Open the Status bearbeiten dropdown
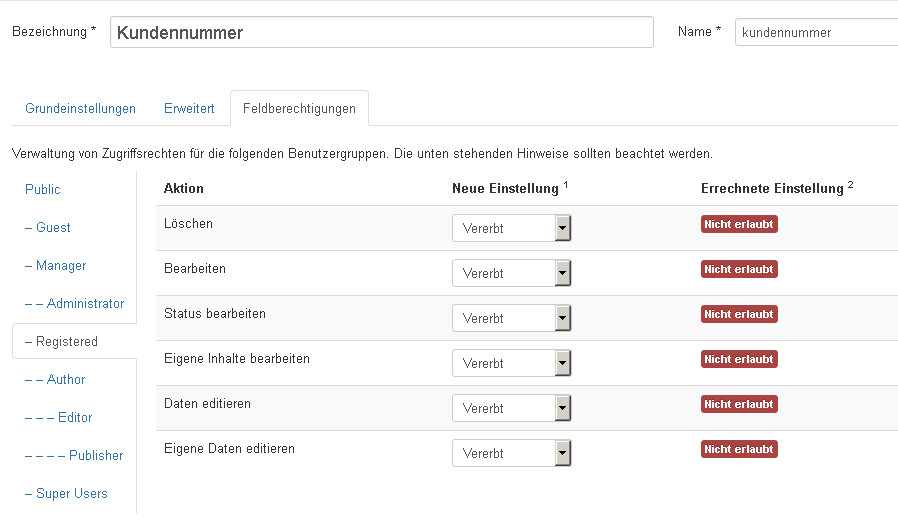Image resolution: width=898 pixels, height=528 pixels. 511,318
